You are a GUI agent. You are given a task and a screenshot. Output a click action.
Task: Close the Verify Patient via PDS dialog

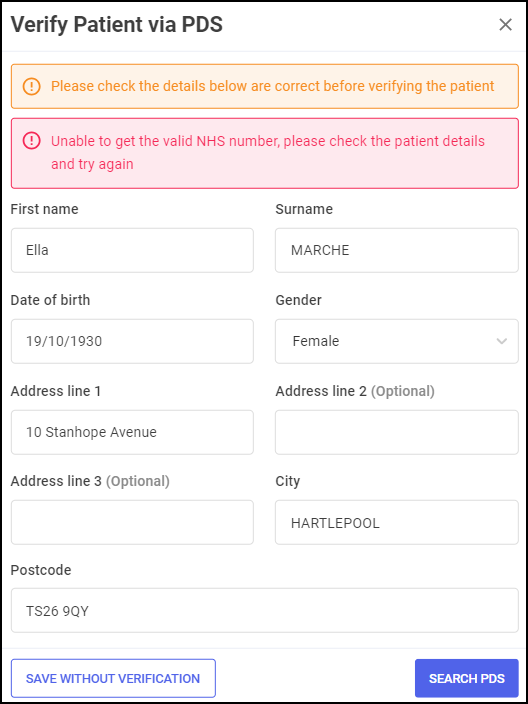[506, 25]
